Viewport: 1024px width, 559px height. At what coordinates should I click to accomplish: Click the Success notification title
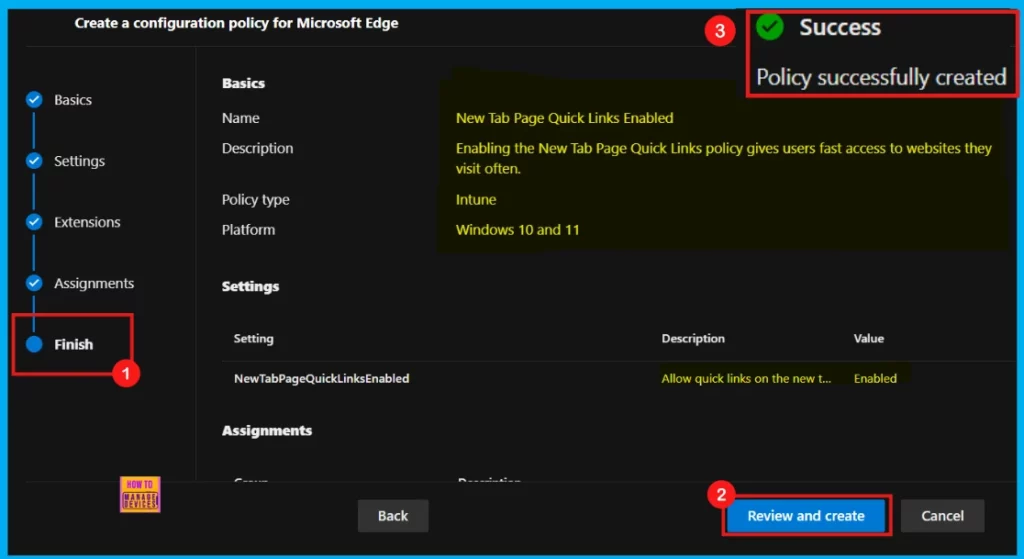pos(840,27)
